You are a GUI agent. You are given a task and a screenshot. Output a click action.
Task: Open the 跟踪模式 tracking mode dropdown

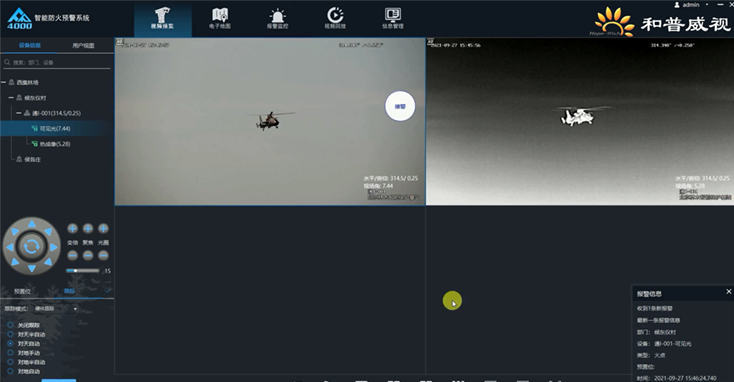point(56,309)
